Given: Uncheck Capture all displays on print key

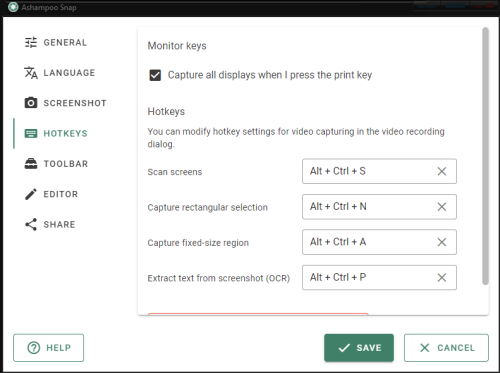Looking at the screenshot, I should pyautogui.click(x=155, y=75).
